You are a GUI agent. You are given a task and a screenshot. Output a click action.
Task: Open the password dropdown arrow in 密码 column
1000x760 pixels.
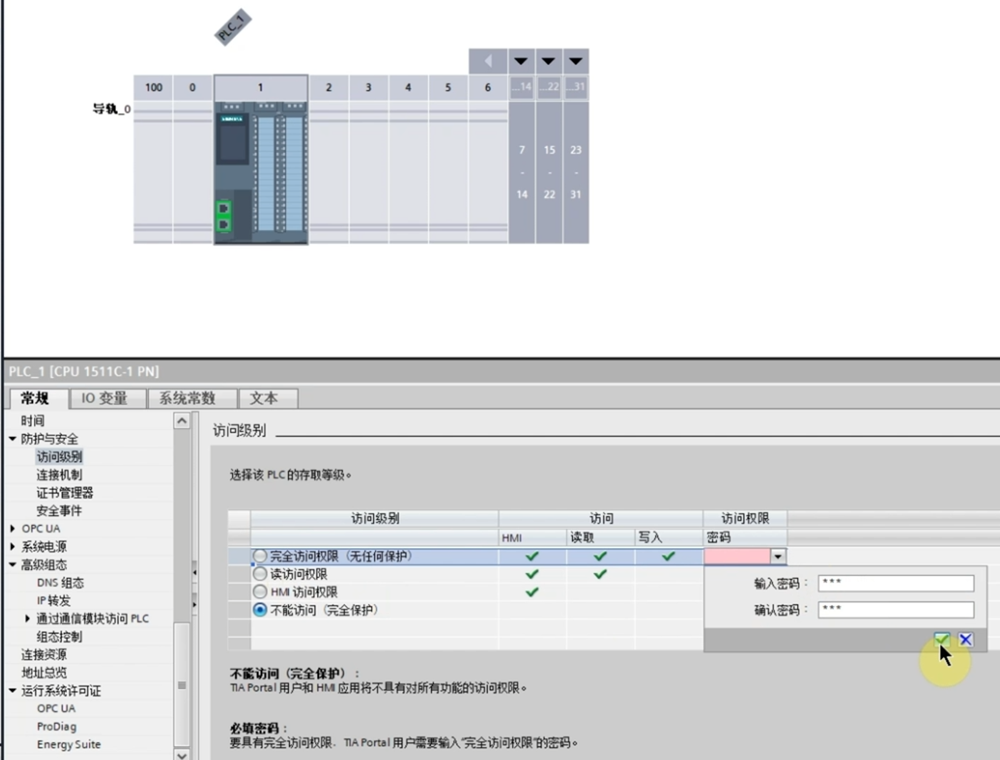(x=778, y=556)
